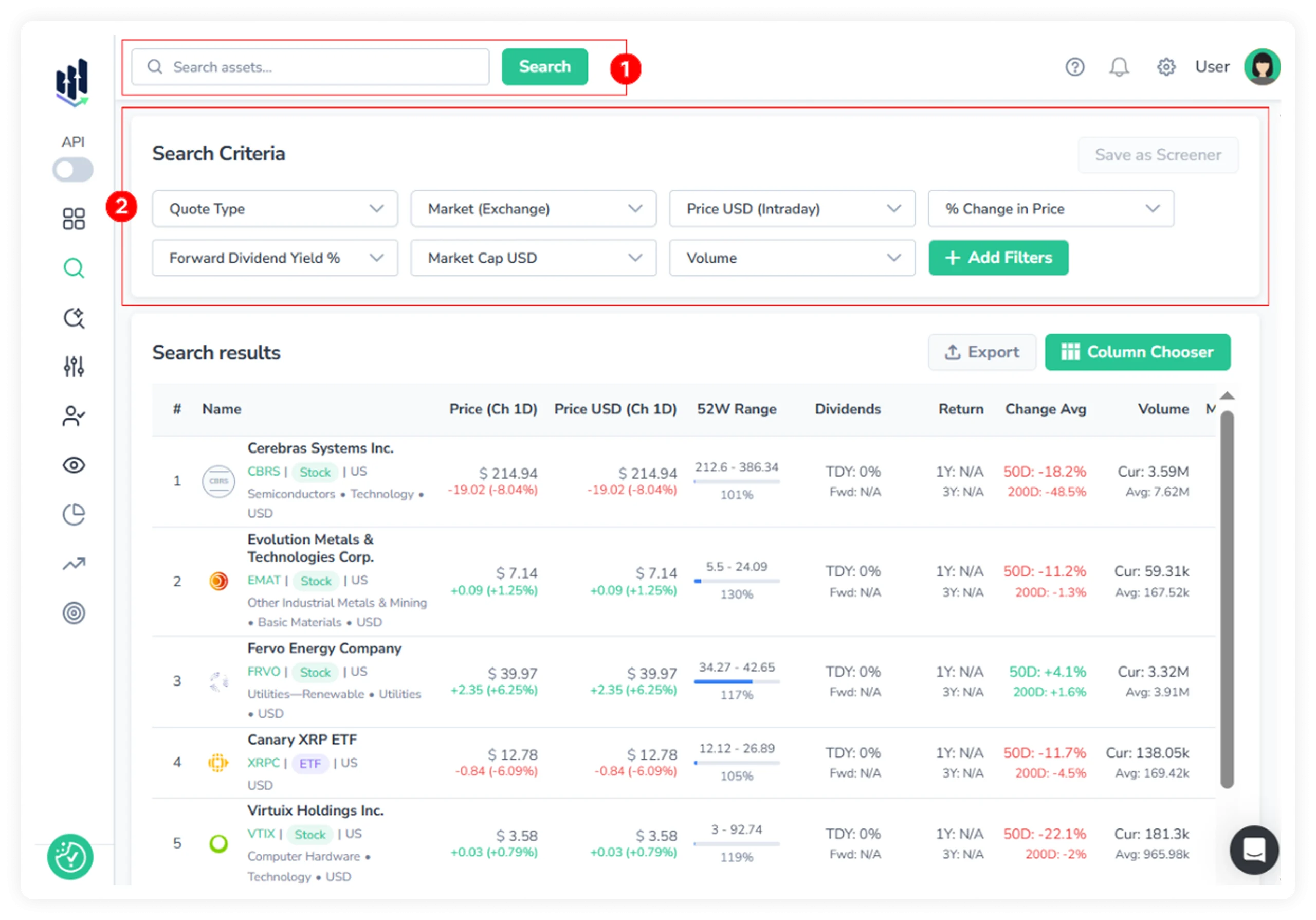Screen dimensions: 1316x920
Task: Click the CBRS ticker link
Action: tap(264, 471)
